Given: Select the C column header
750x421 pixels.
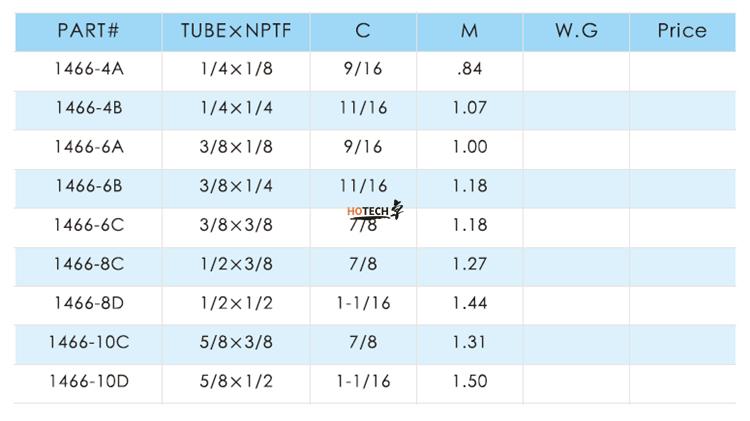Looking at the screenshot, I should 362,31.
